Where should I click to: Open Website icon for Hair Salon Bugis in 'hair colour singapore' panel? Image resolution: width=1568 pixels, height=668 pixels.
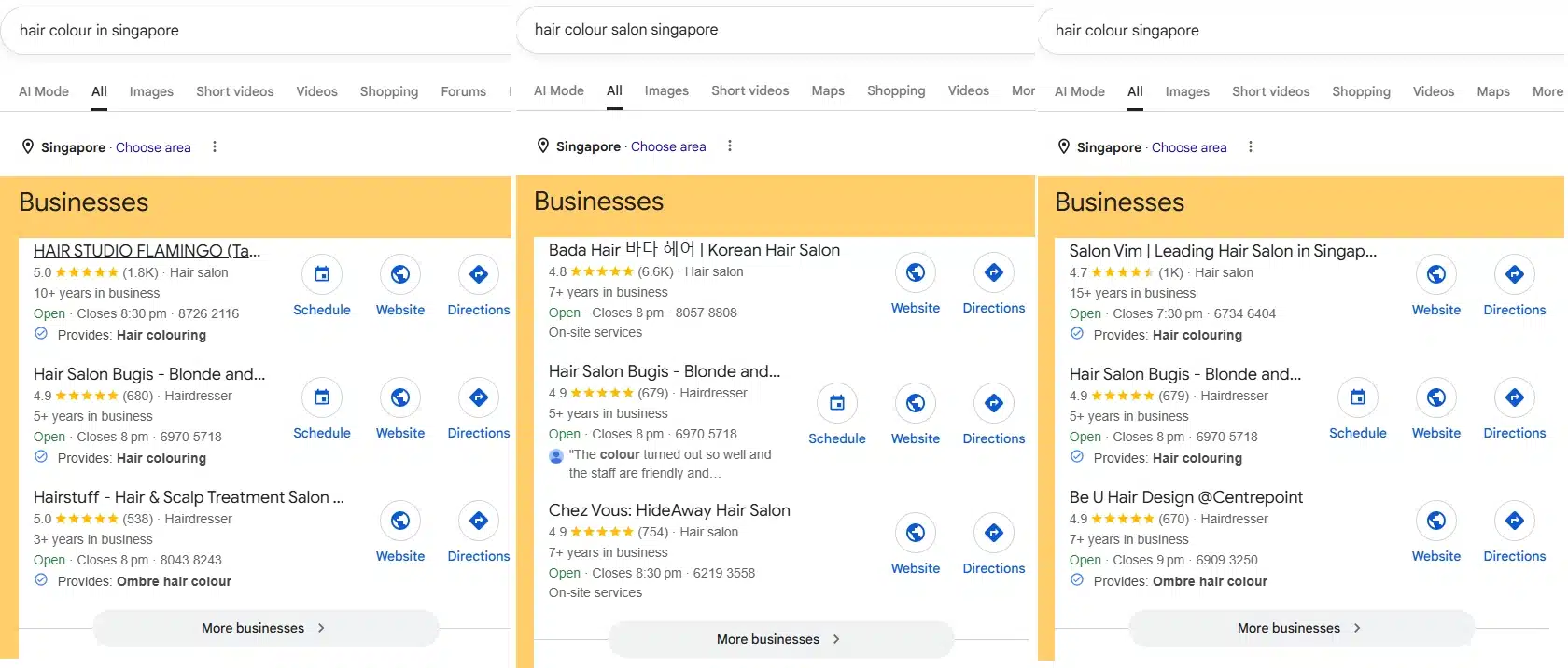coord(1436,397)
